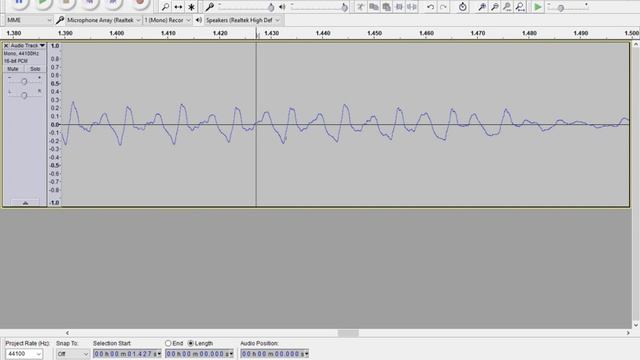The width and height of the screenshot is (640, 360).
Task: Toggle the Sync-Lock tracks clock icon
Action: pos(462,7)
